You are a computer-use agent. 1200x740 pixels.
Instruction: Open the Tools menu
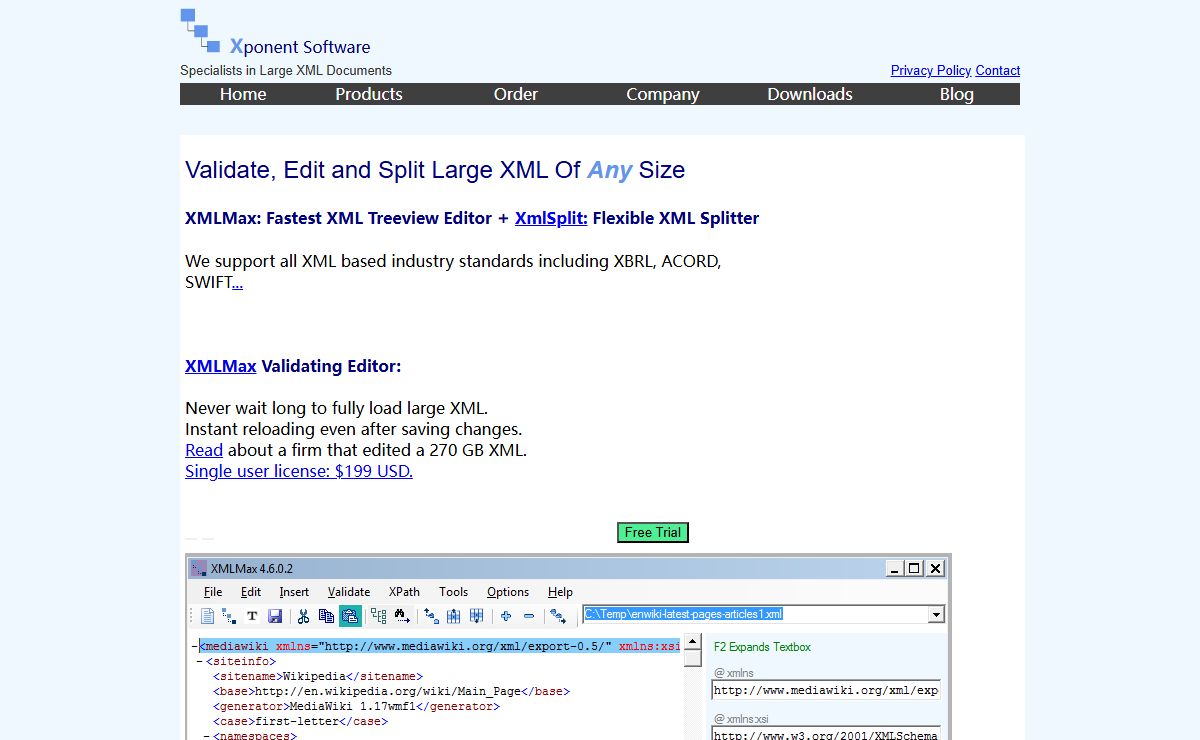point(453,592)
